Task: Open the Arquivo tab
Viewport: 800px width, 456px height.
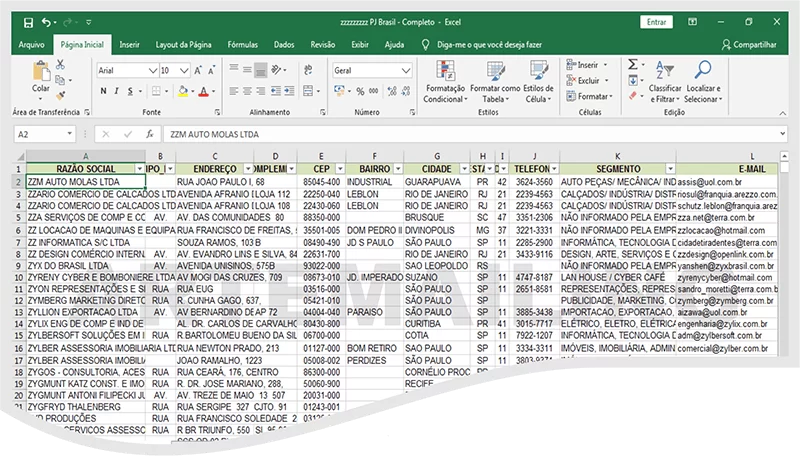Action: [31, 45]
